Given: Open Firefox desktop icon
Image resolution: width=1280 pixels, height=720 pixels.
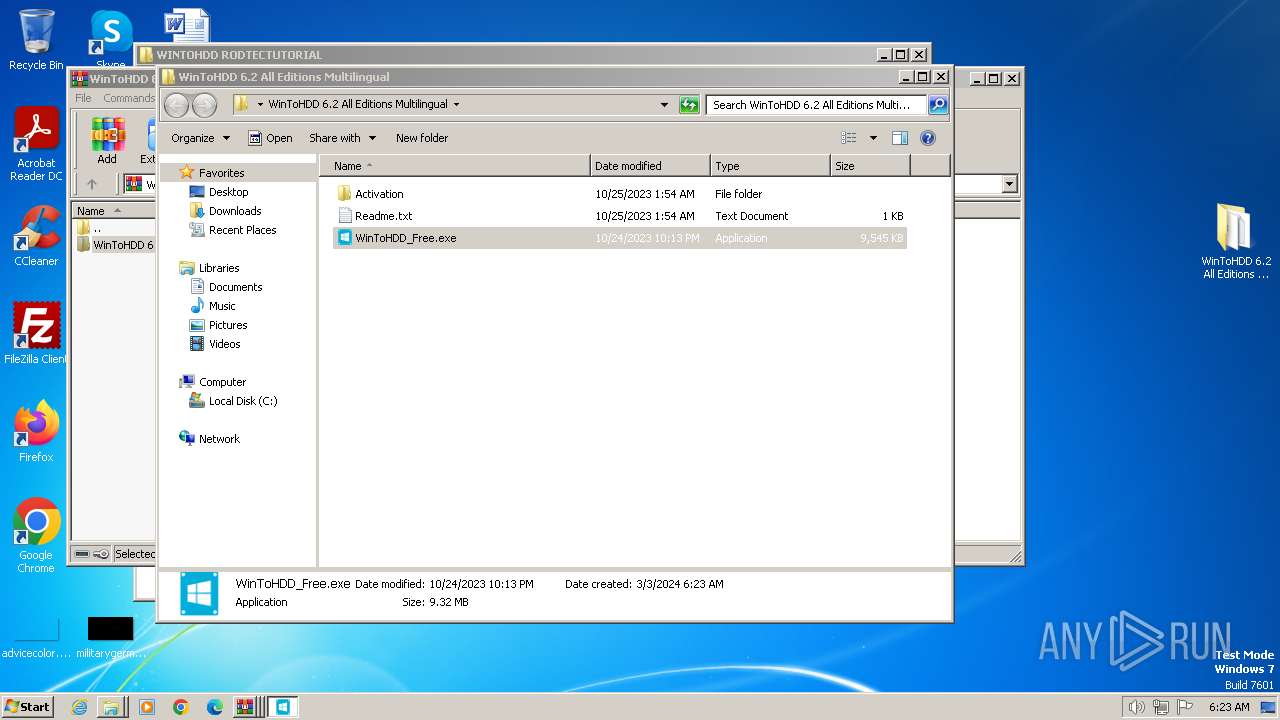Looking at the screenshot, I should coord(36,431).
